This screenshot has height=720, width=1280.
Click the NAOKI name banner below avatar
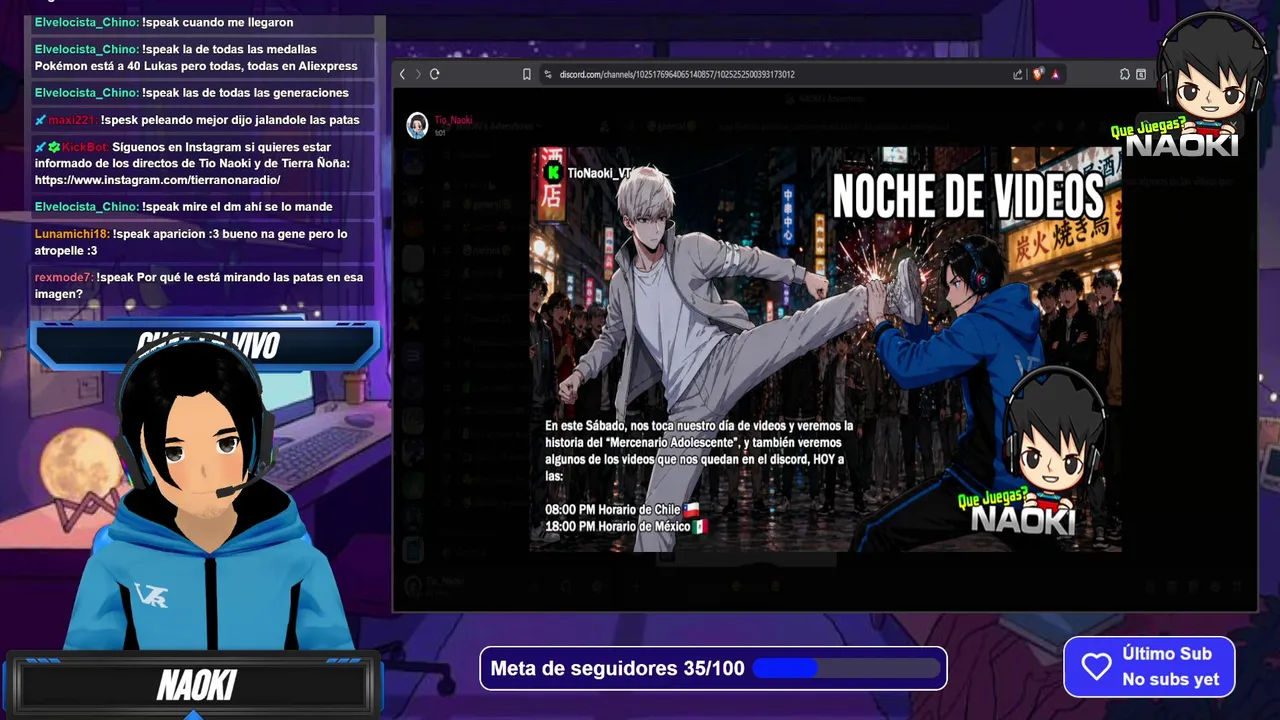(196, 685)
